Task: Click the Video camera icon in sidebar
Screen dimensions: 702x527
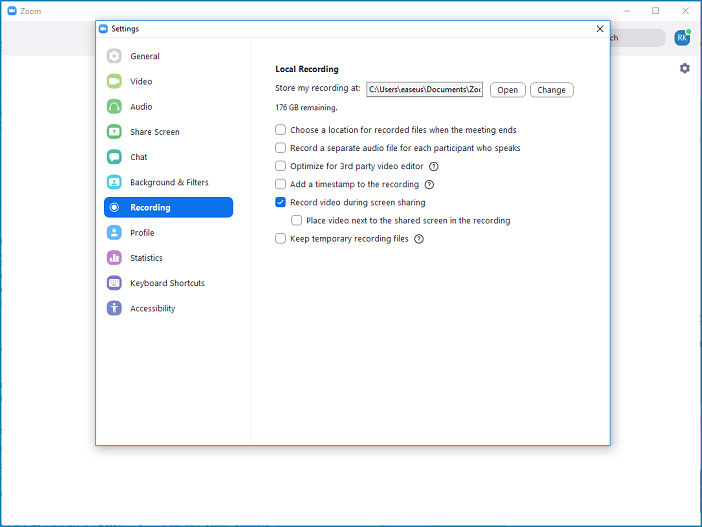Action: tap(114, 81)
